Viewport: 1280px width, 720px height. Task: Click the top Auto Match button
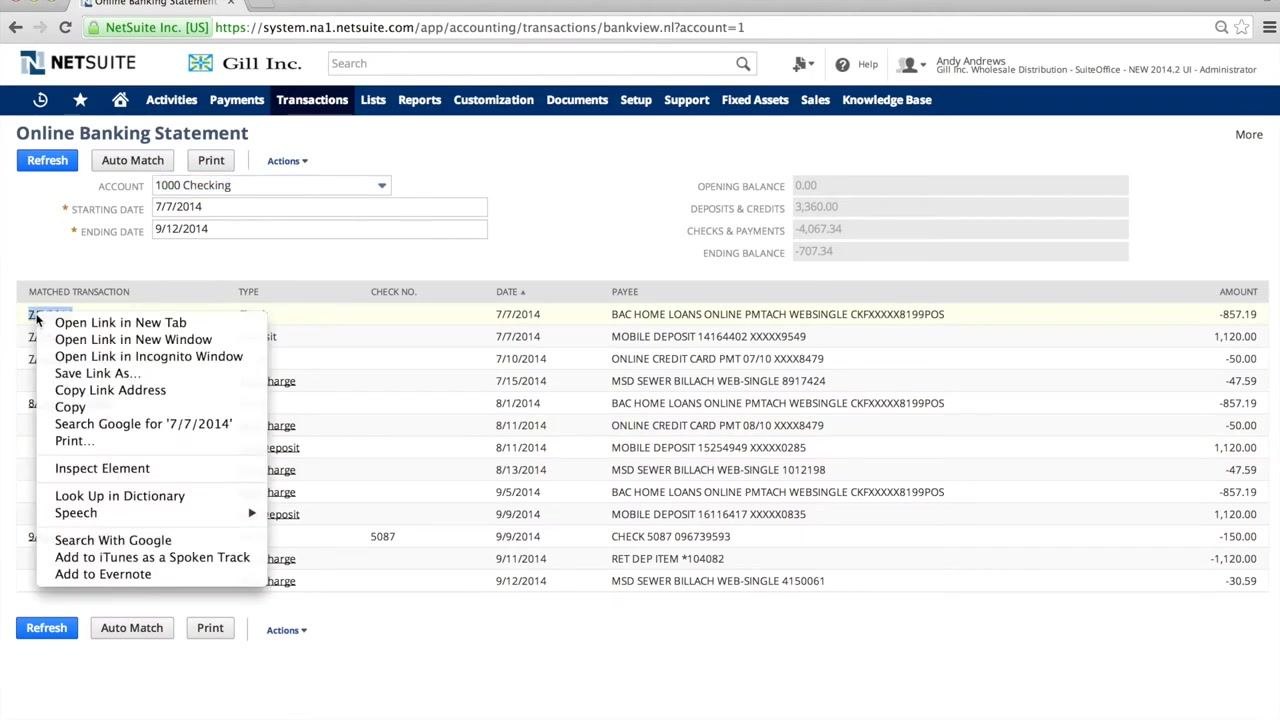[132, 160]
